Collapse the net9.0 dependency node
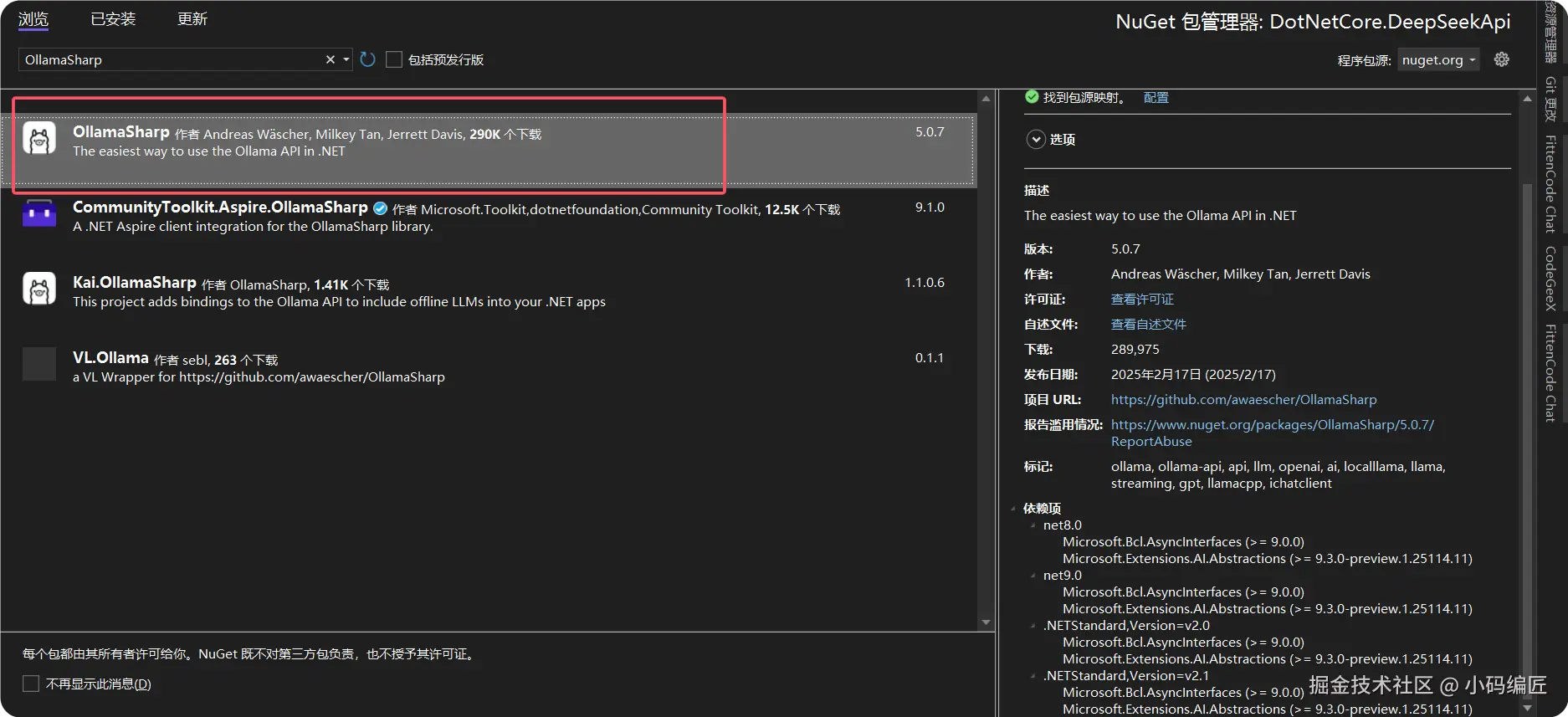Screen dimensions: 1568x717 pos(1033,576)
